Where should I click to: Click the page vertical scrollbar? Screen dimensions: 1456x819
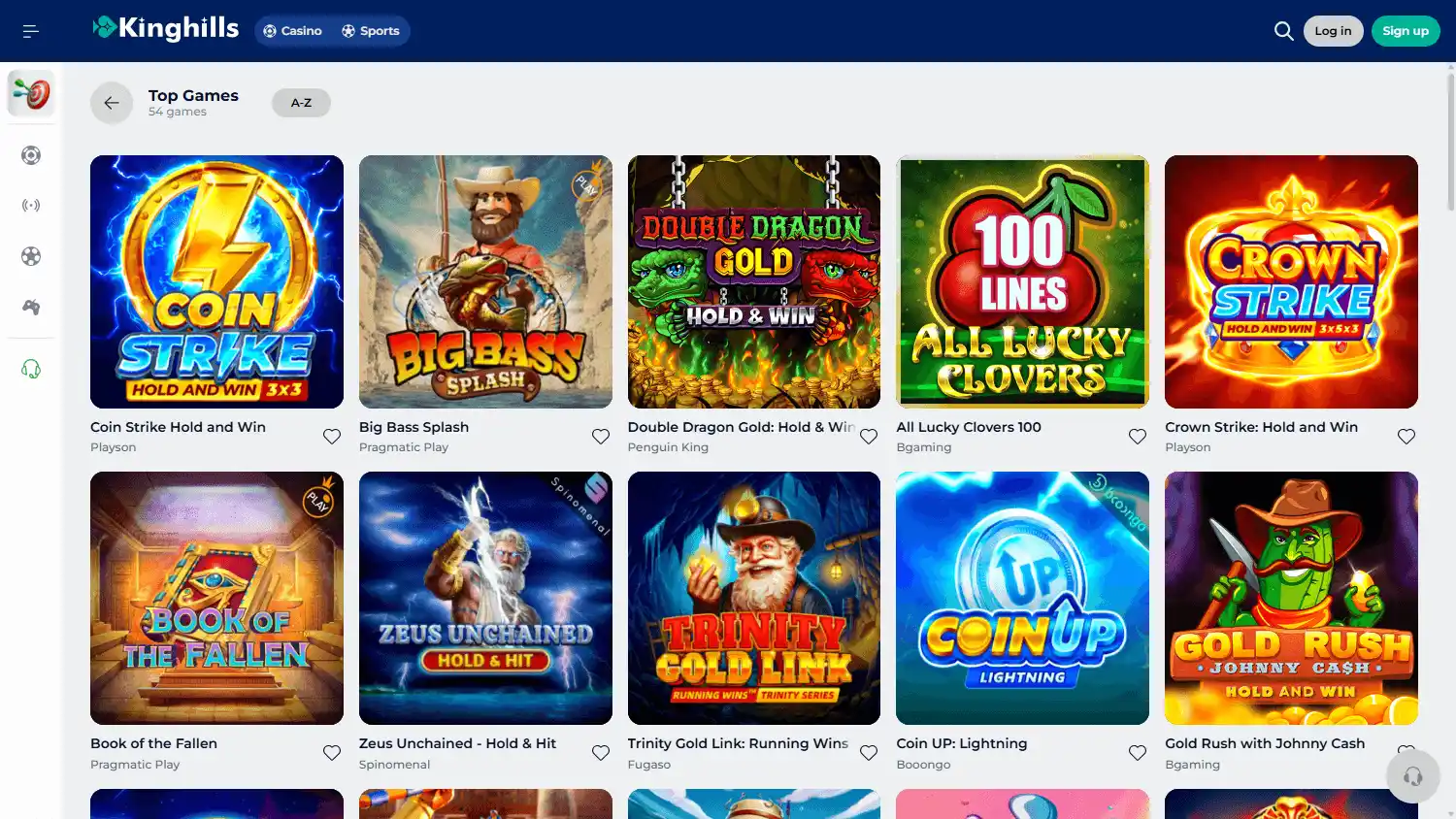point(1450,141)
